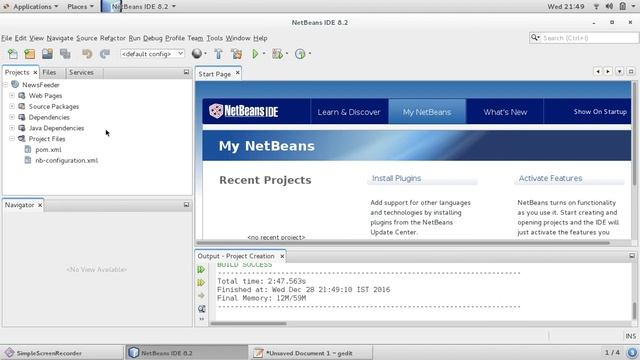Click the New Project toolbar icon

click(x=30, y=53)
